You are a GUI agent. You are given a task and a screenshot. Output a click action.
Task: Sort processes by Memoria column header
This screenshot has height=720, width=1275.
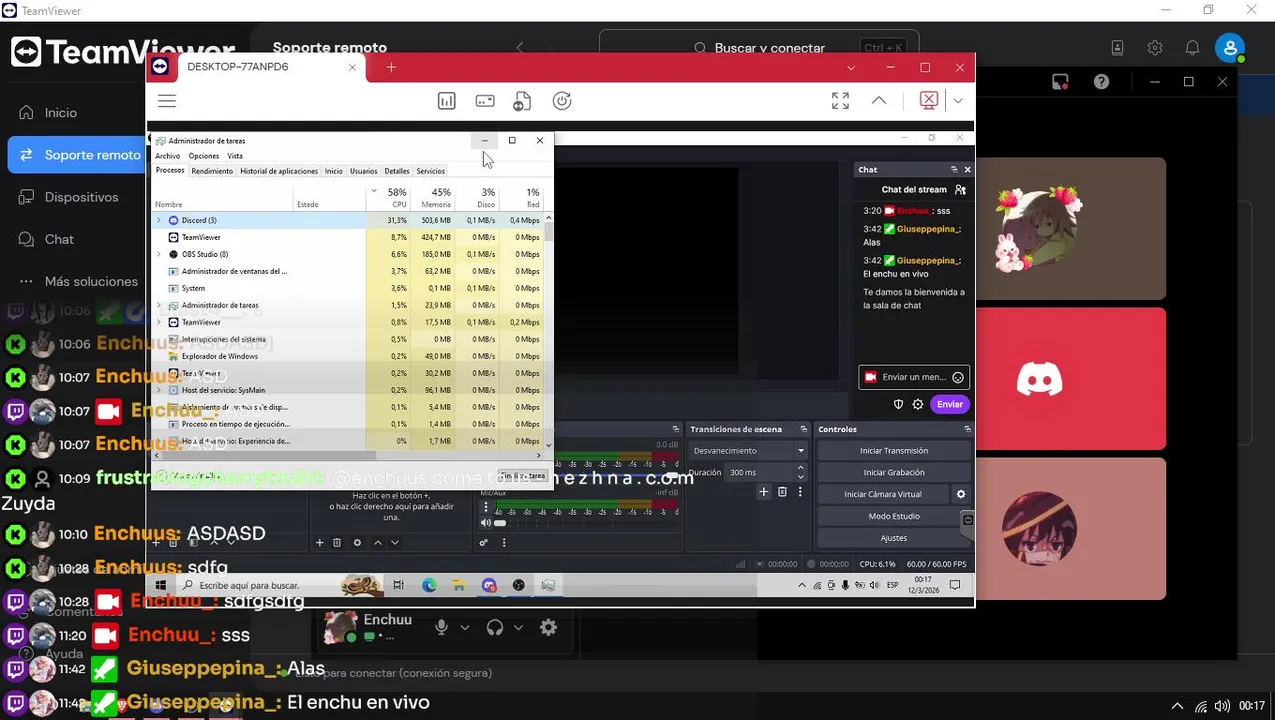click(432, 196)
